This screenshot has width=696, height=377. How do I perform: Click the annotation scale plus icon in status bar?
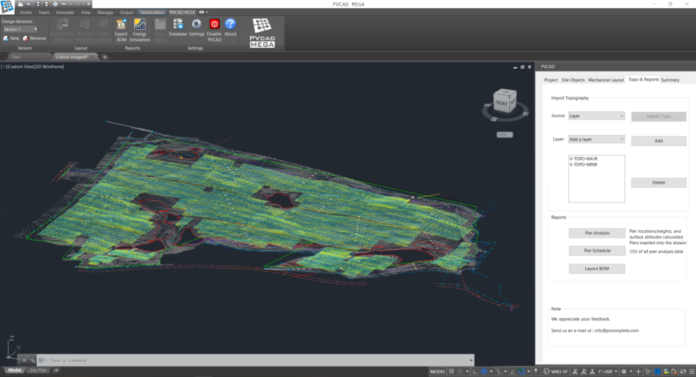click(638, 372)
